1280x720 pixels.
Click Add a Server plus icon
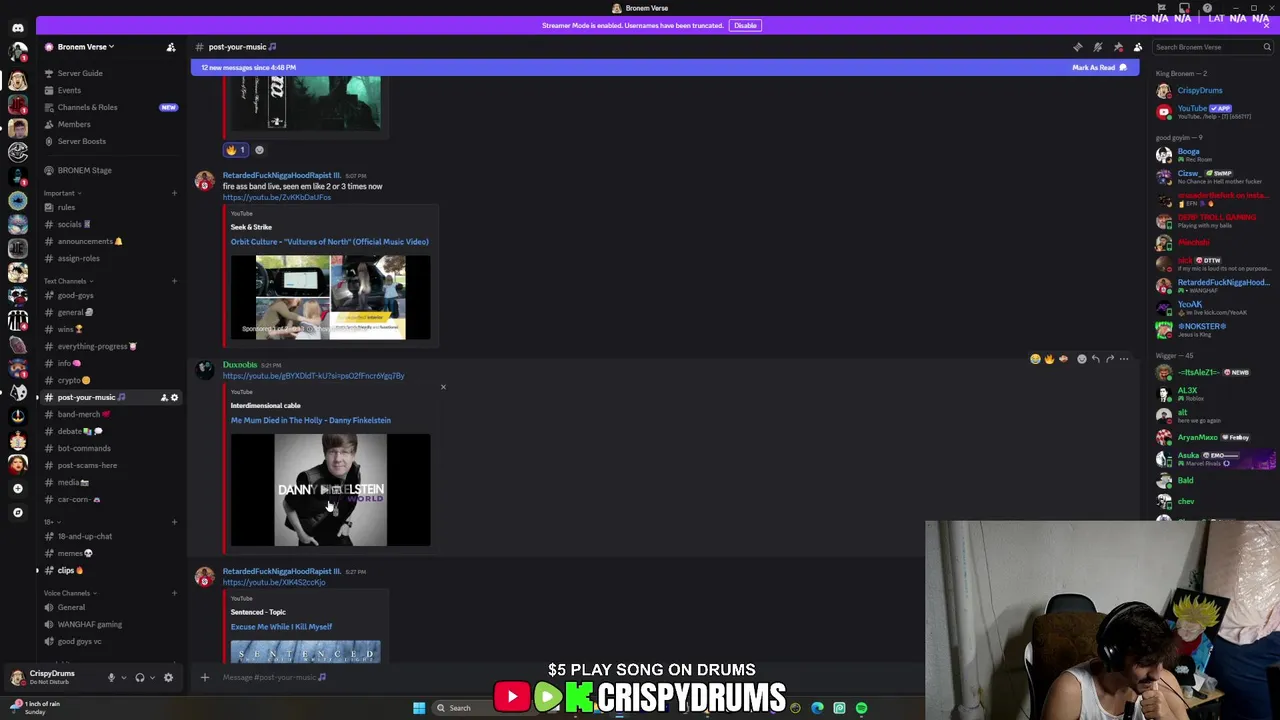click(17, 488)
